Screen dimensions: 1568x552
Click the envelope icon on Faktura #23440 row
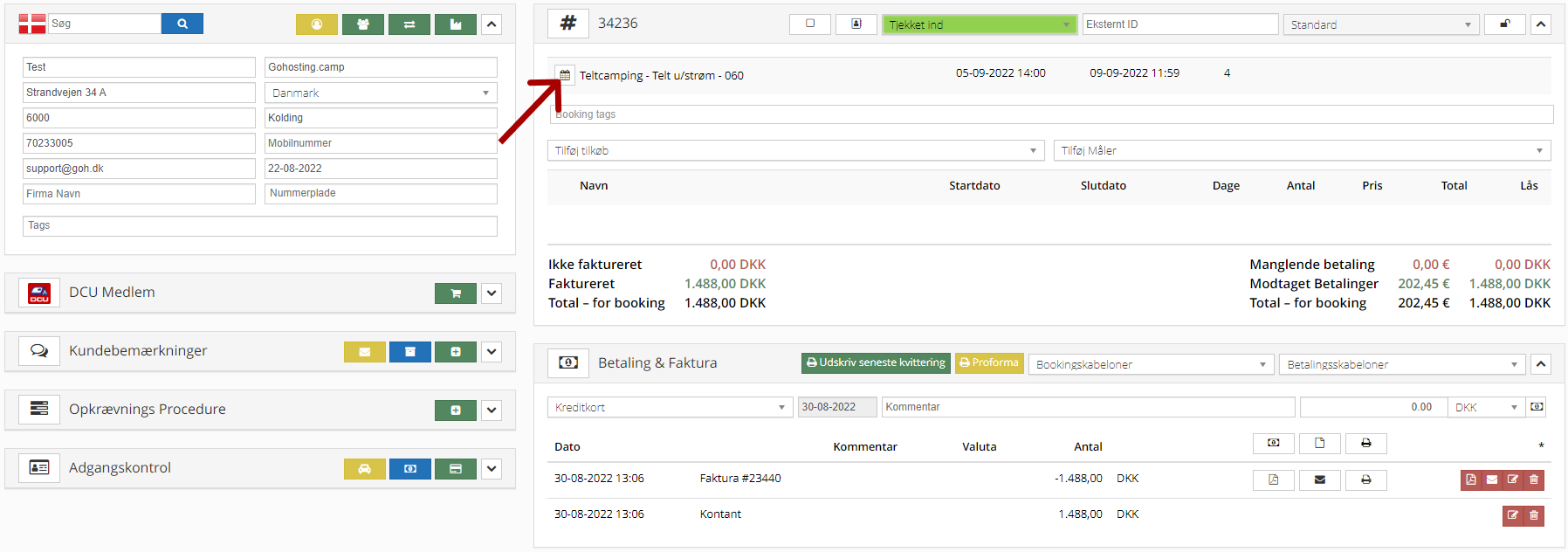coord(1319,480)
